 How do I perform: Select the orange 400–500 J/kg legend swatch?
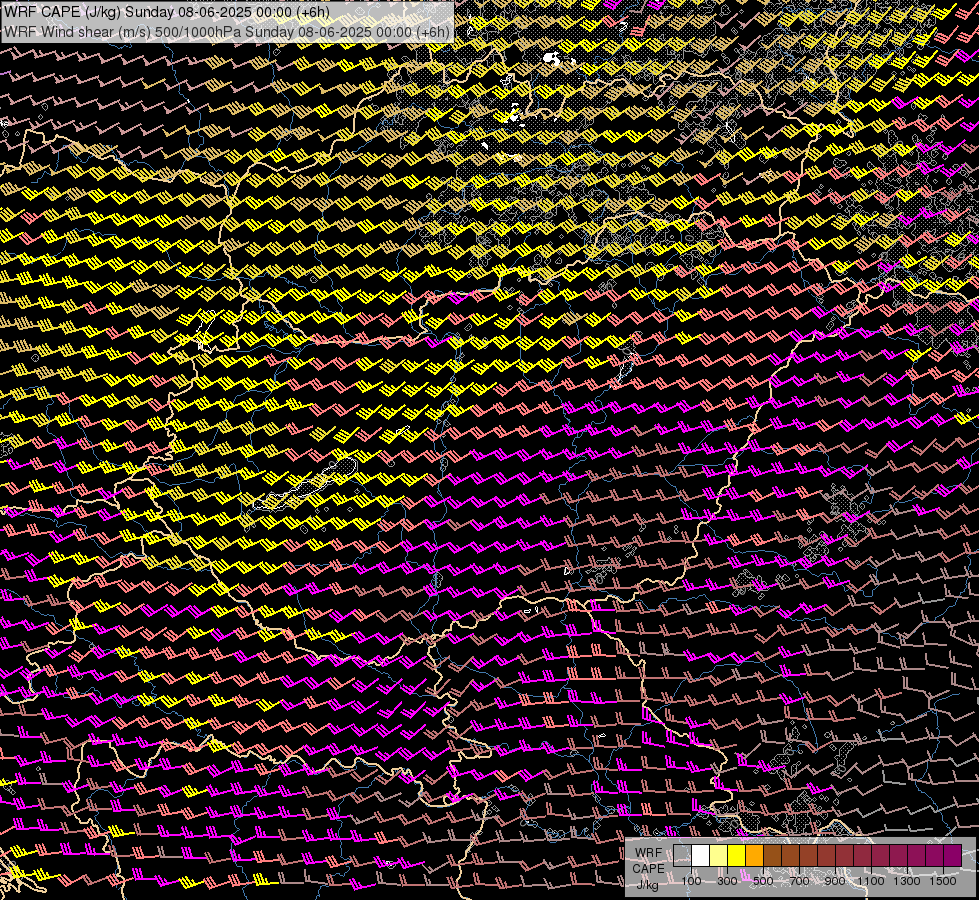coord(754,855)
